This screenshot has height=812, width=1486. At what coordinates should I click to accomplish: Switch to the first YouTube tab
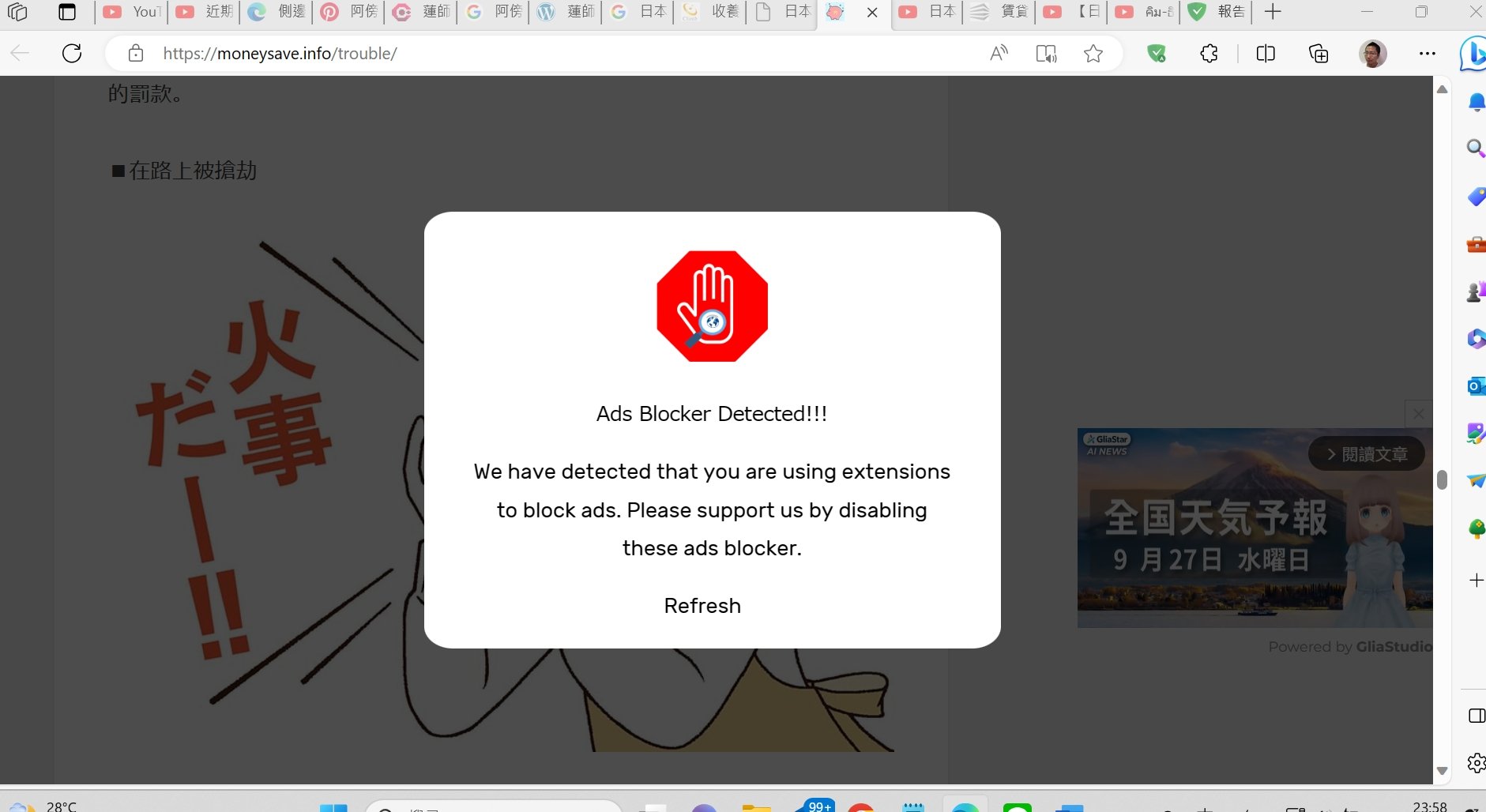pos(131,12)
